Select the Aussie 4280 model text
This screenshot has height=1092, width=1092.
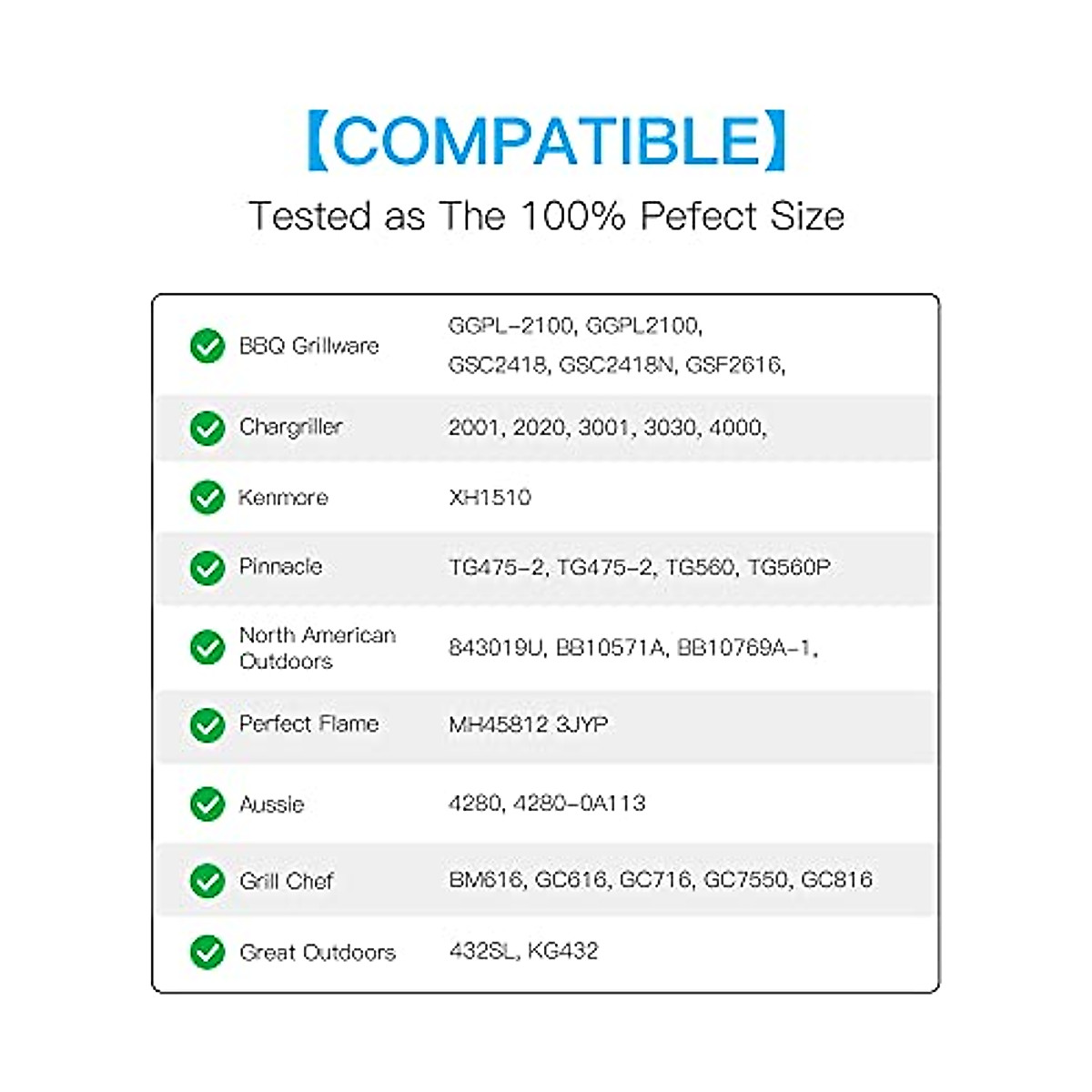click(x=547, y=804)
